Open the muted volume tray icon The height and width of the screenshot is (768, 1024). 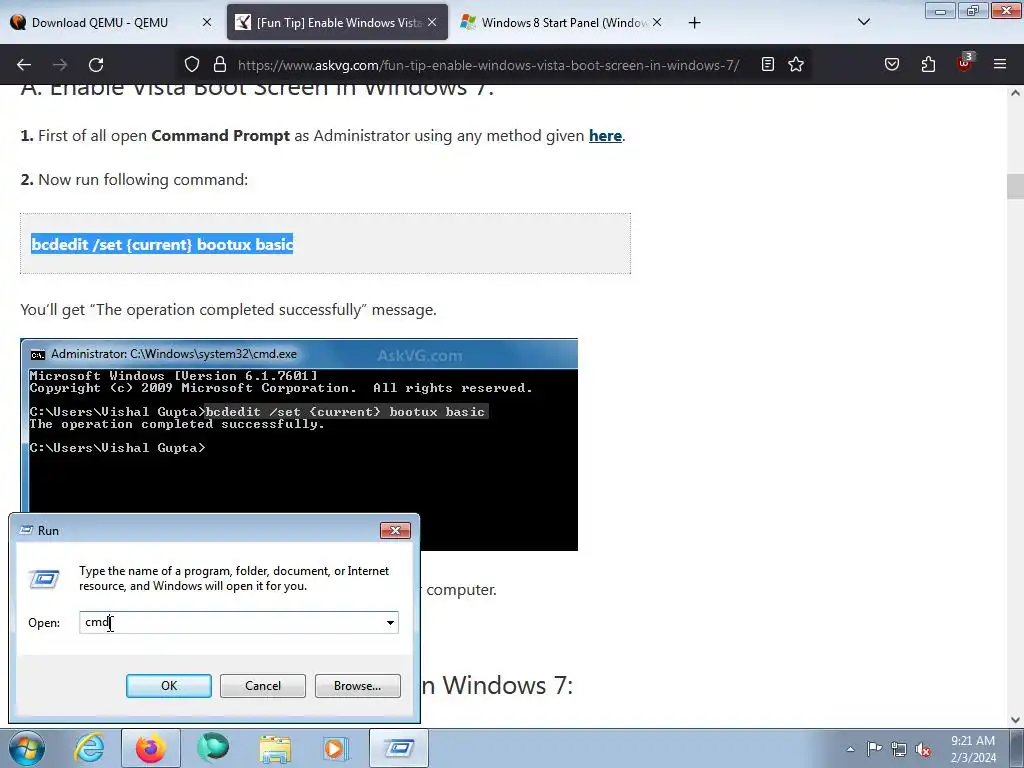pos(923,749)
